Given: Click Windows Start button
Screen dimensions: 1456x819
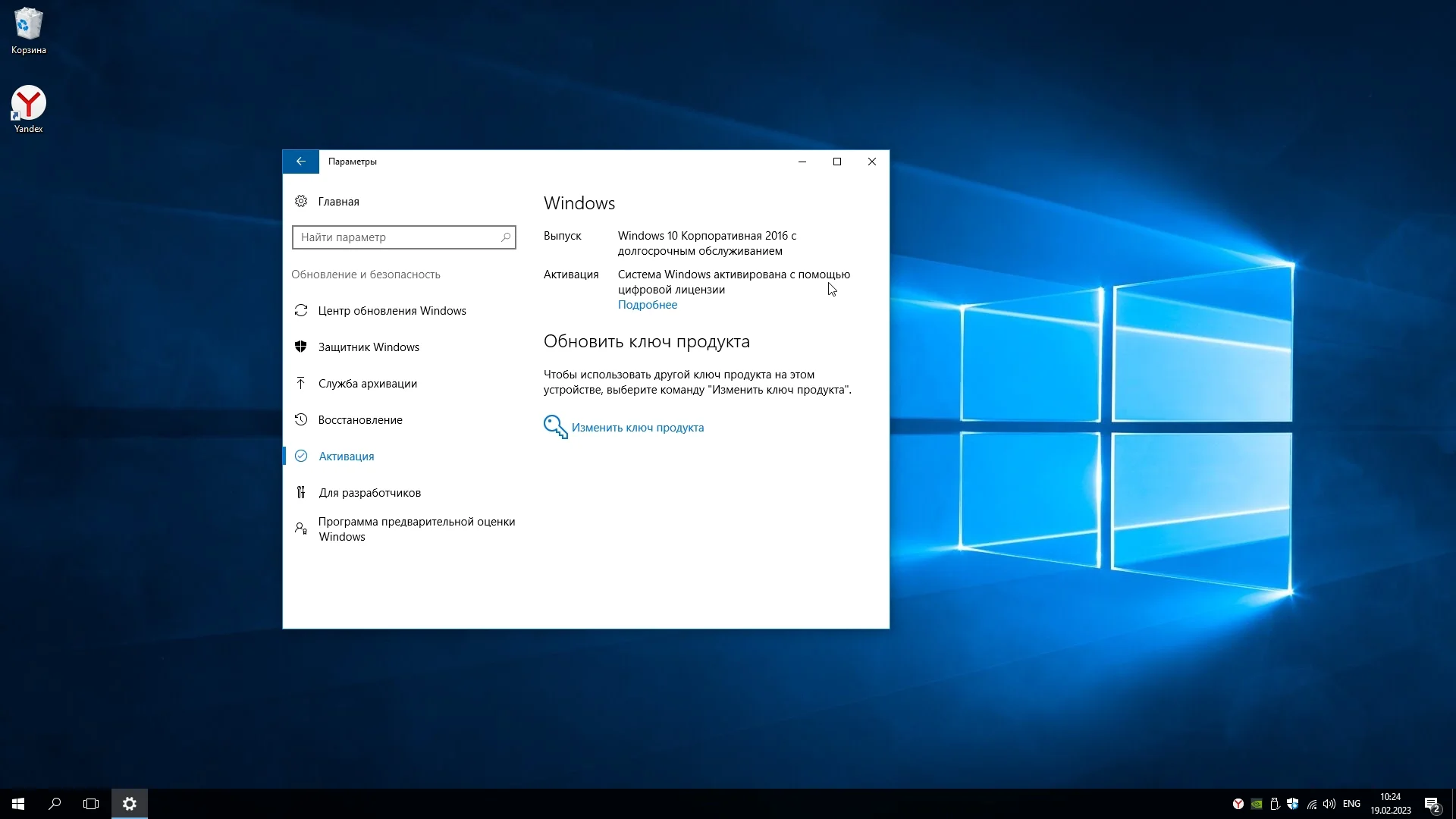Looking at the screenshot, I should click(x=18, y=804).
